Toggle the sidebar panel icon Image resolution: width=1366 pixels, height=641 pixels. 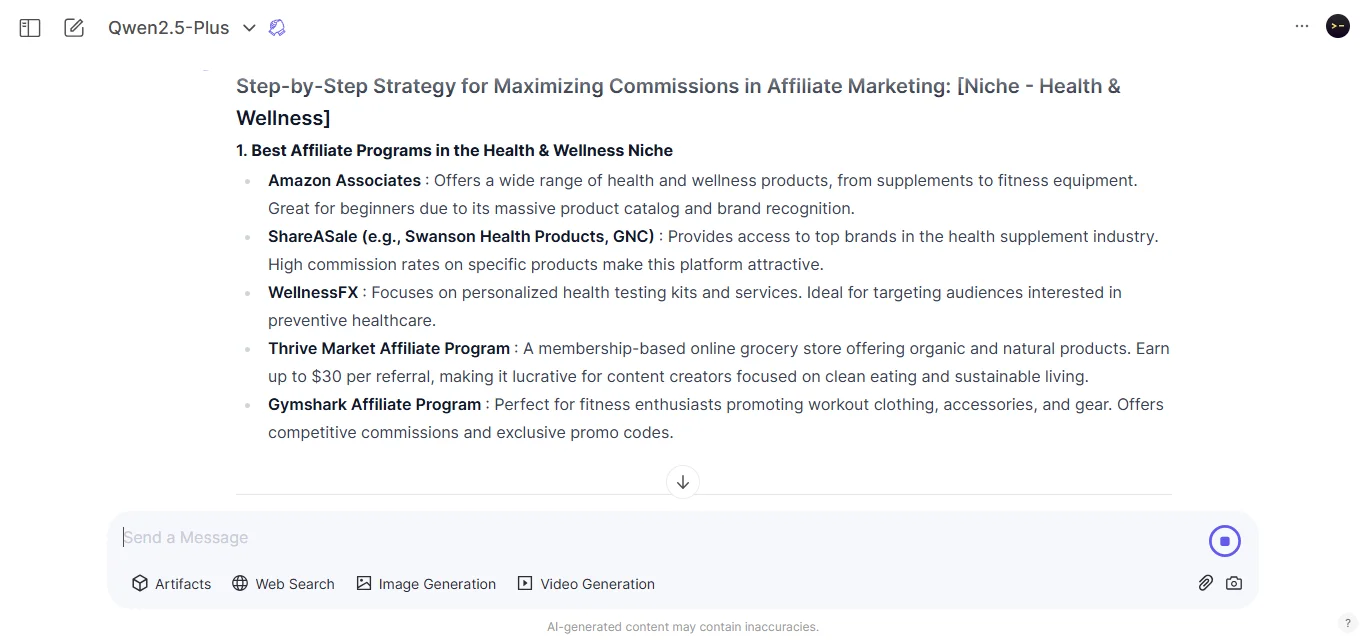(x=29, y=27)
